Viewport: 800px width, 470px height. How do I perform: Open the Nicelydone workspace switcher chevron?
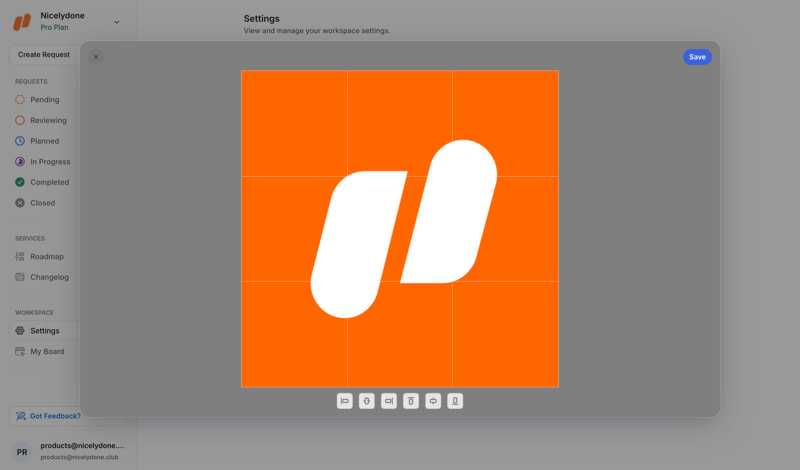(117, 22)
